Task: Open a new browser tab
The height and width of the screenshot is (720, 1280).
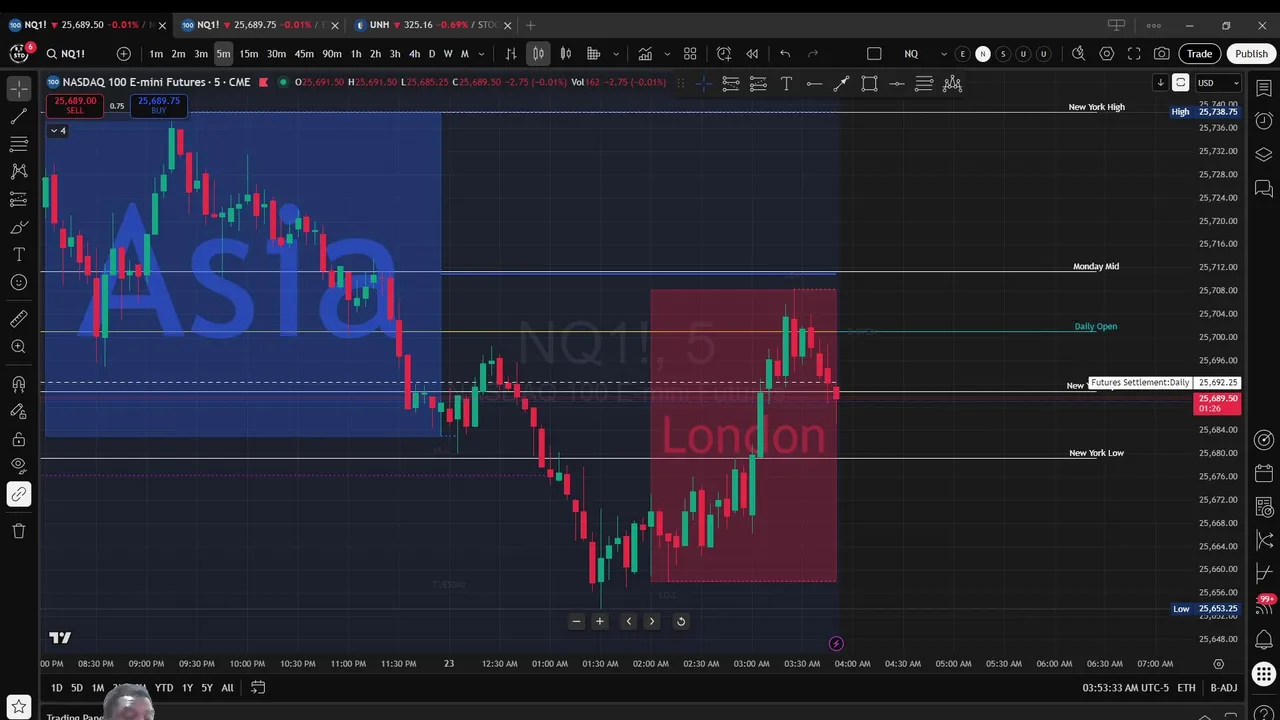Action: pos(531,25)
